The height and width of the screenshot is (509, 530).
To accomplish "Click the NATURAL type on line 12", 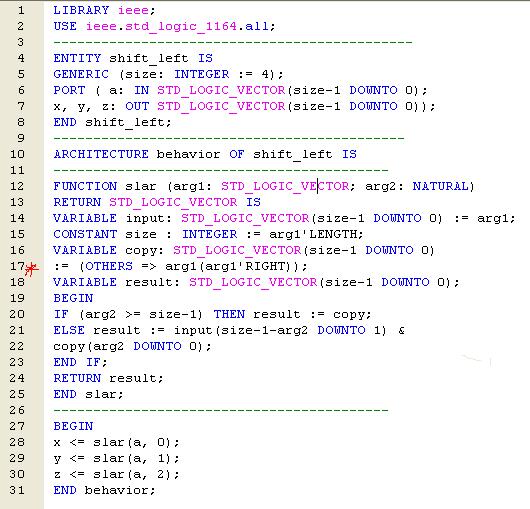I will point(440,186).
